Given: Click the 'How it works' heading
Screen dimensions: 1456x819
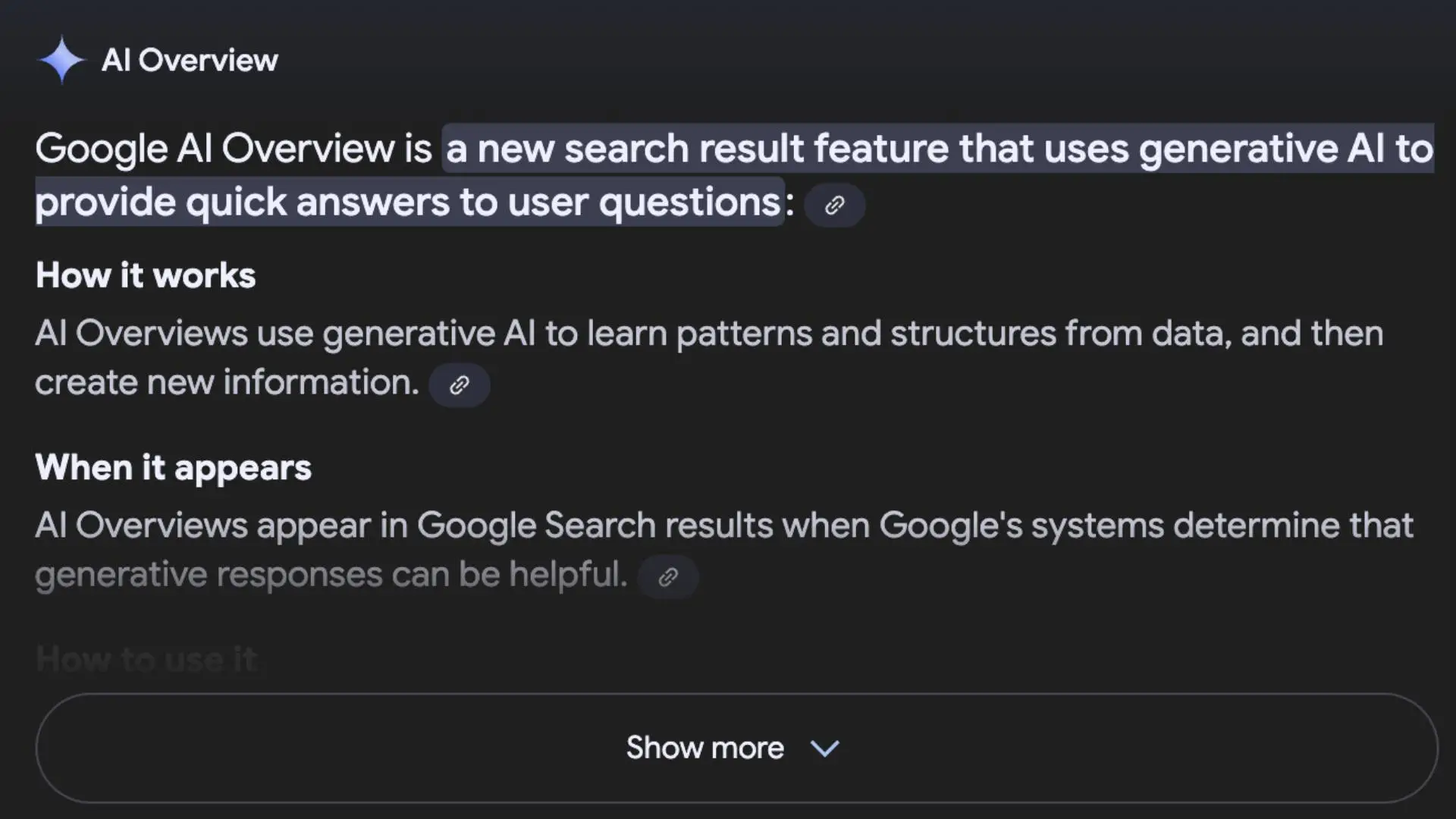Looking at the screenshot, I should point(145,275).
